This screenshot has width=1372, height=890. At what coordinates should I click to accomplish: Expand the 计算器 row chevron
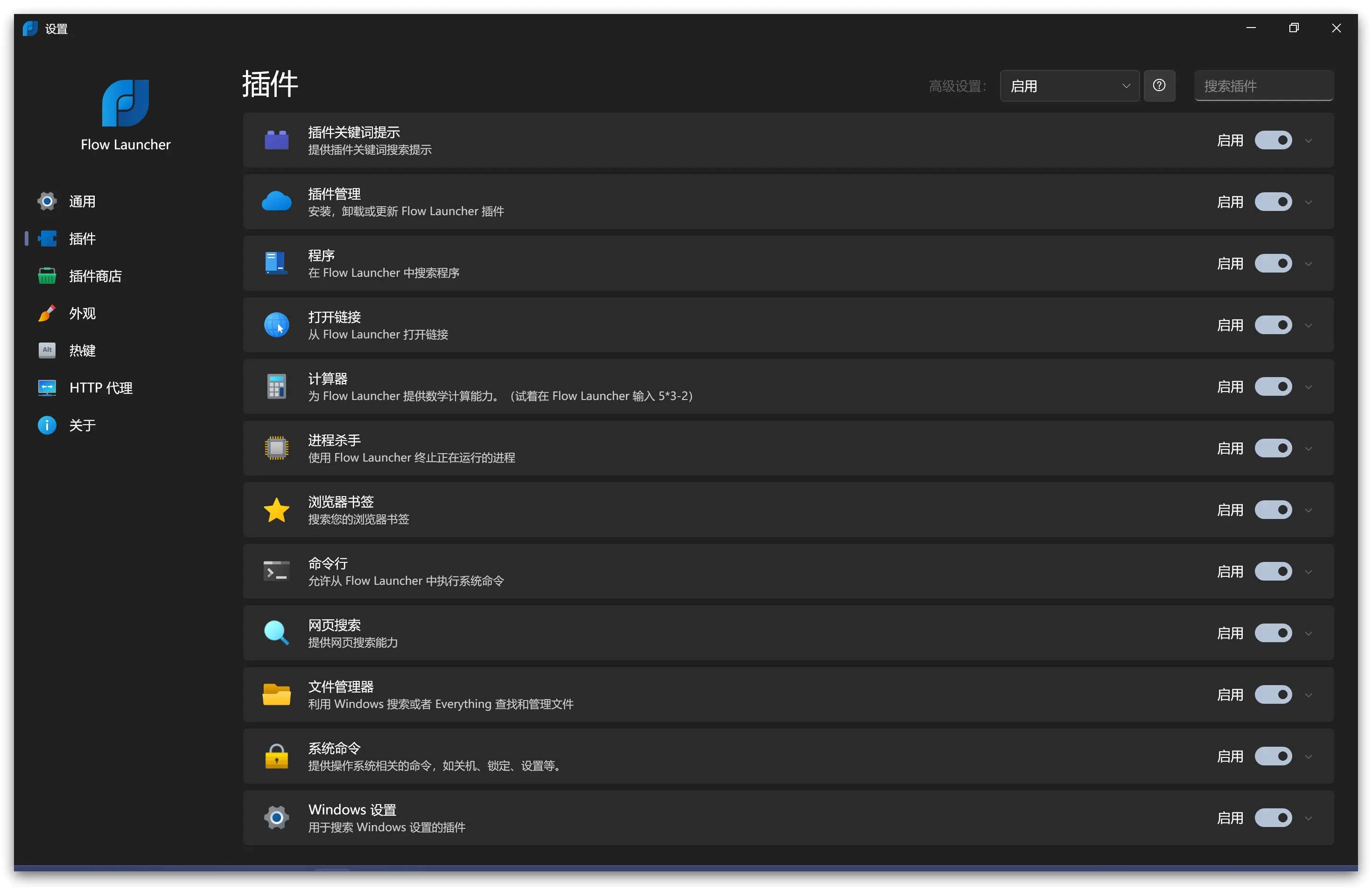click(1308, 387)
